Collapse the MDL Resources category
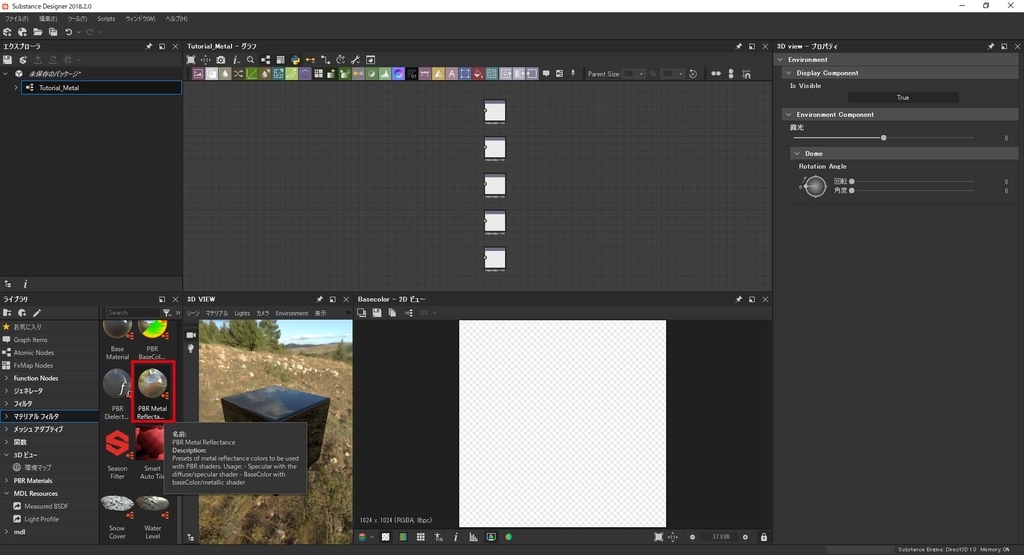 point(7,494)
